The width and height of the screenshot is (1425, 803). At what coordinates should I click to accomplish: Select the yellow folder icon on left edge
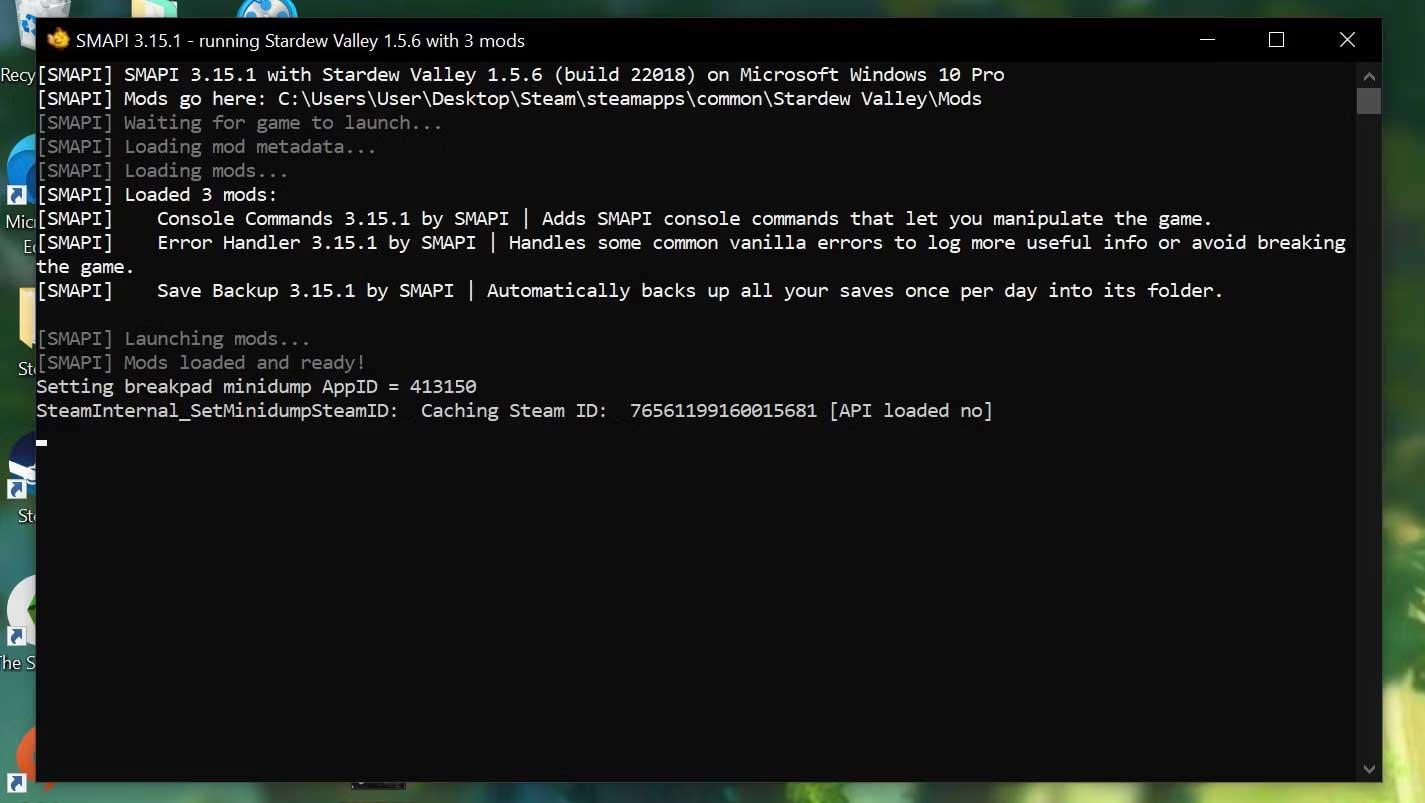[26, 322]
